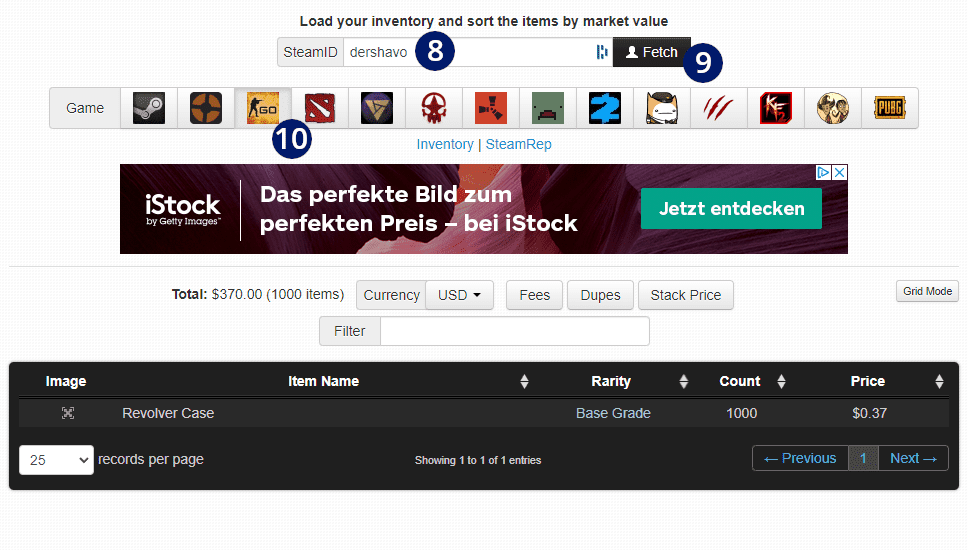Click the blue icon inside SteamID field

coord(602,52)
